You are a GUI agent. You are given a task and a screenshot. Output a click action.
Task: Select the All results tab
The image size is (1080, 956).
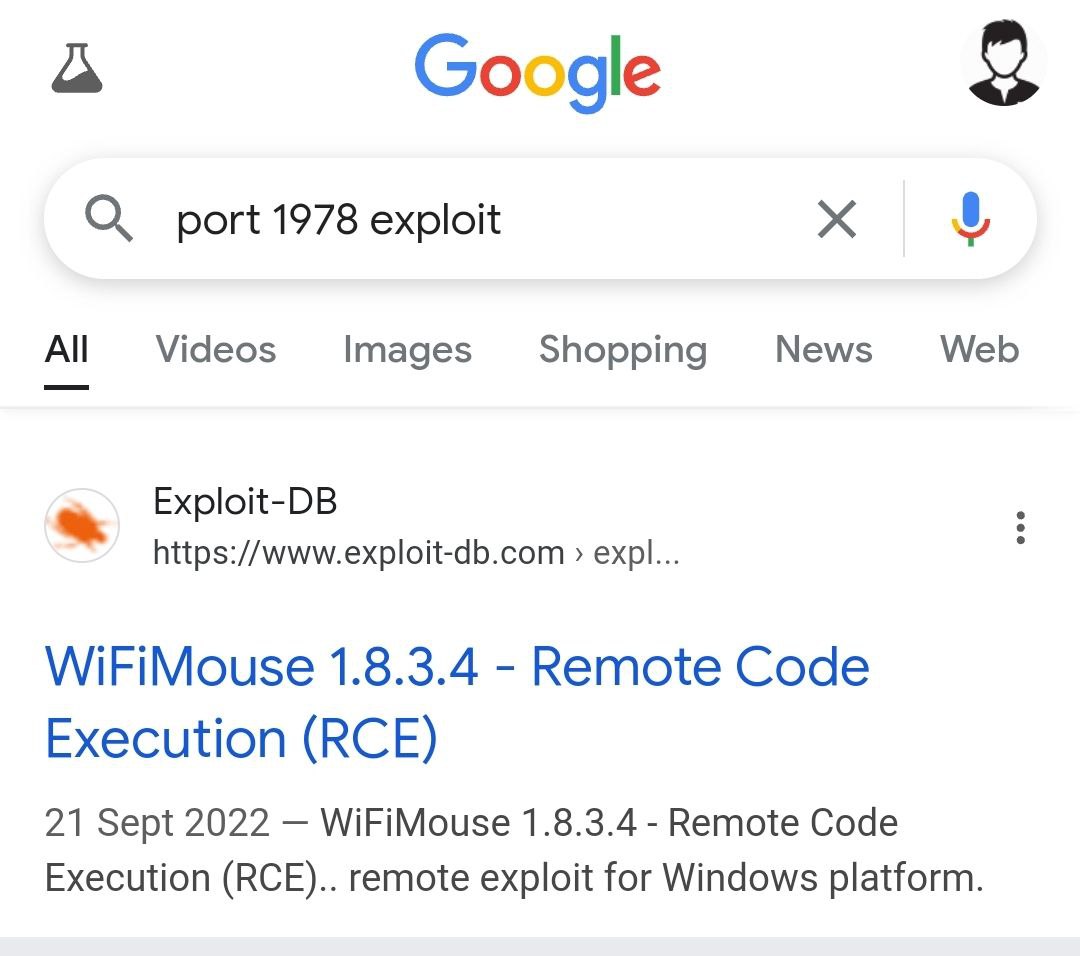(67, 349)
